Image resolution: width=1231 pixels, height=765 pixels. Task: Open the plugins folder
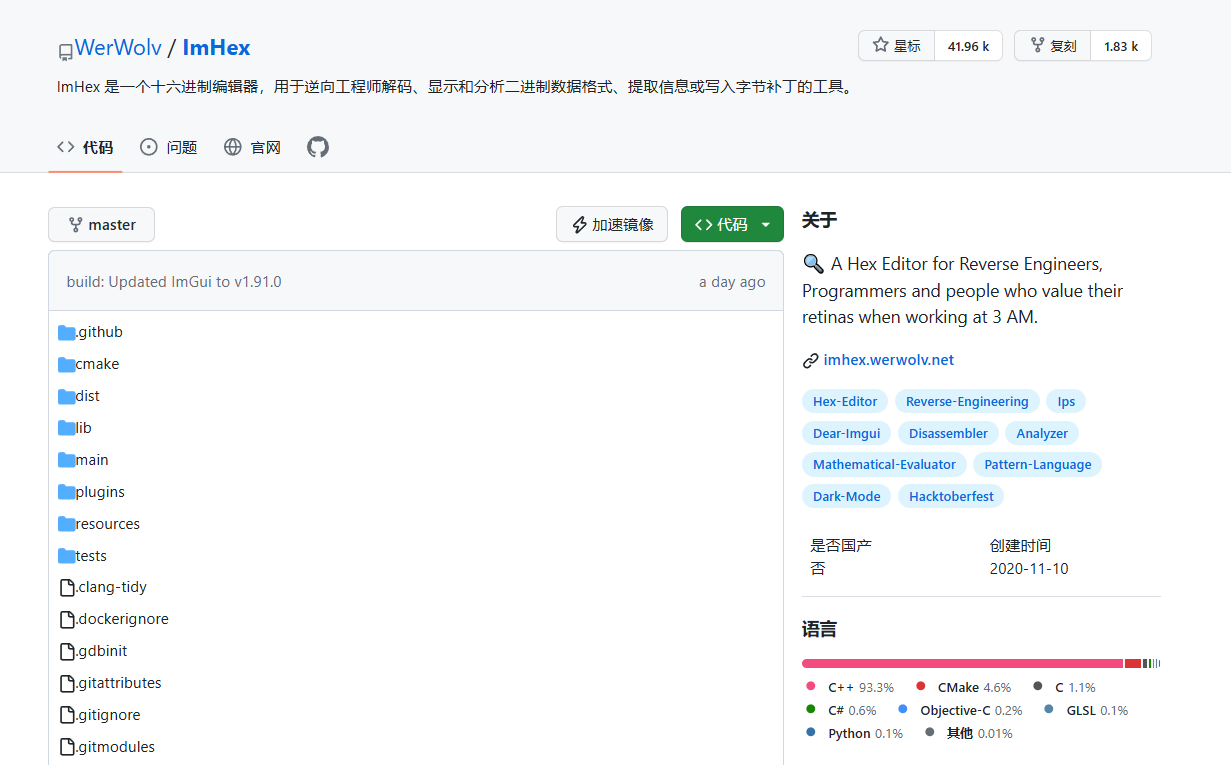click(x=100, y=492)
